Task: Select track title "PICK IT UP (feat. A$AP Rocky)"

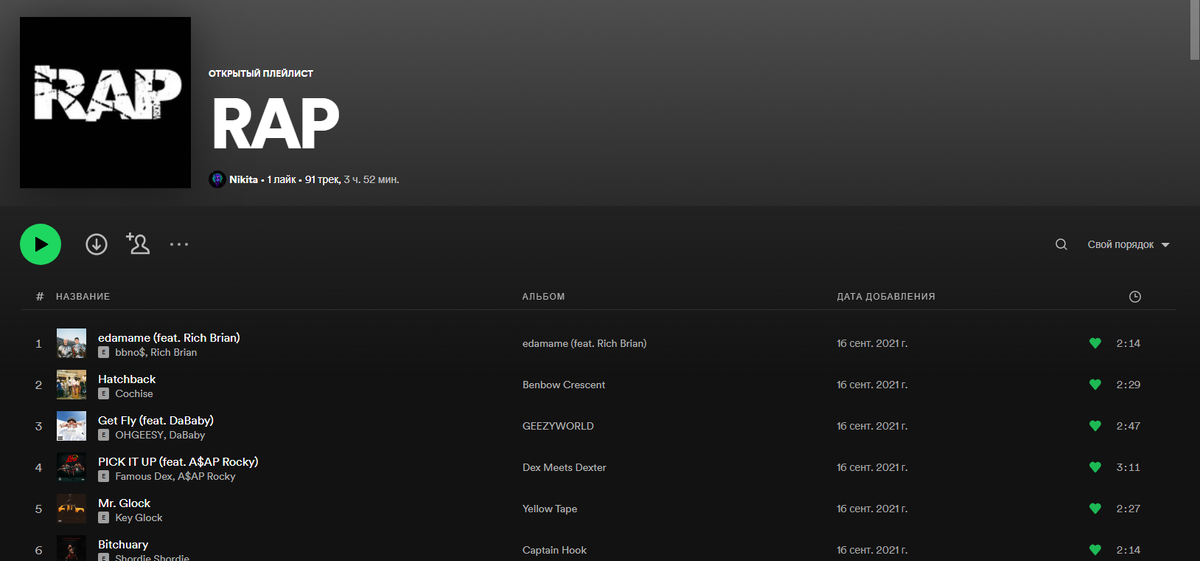Action: pos(178,462)
